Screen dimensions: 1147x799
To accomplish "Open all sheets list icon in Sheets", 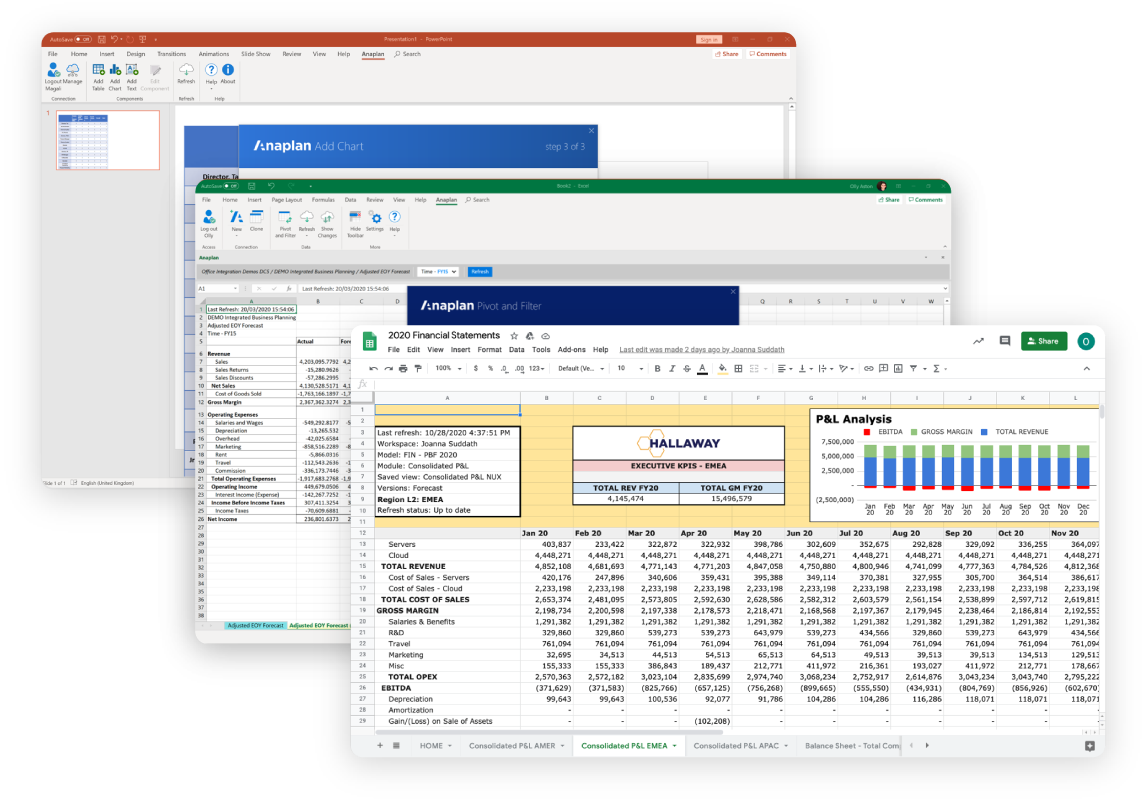I will point(396,746).
